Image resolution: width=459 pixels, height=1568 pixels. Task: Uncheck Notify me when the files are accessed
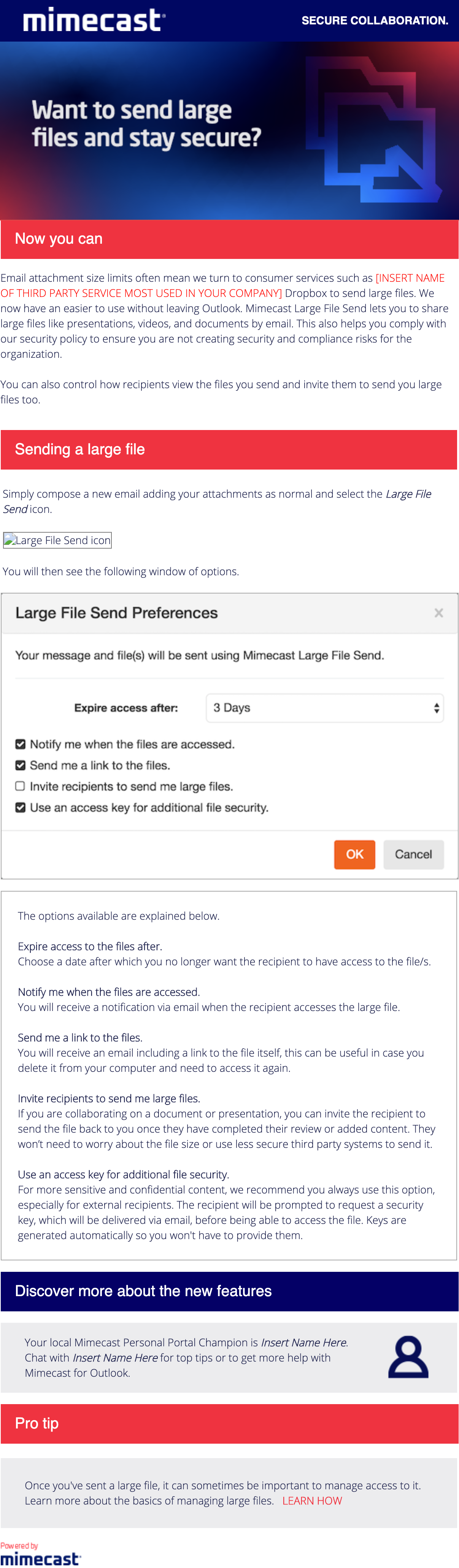(20, 744)
